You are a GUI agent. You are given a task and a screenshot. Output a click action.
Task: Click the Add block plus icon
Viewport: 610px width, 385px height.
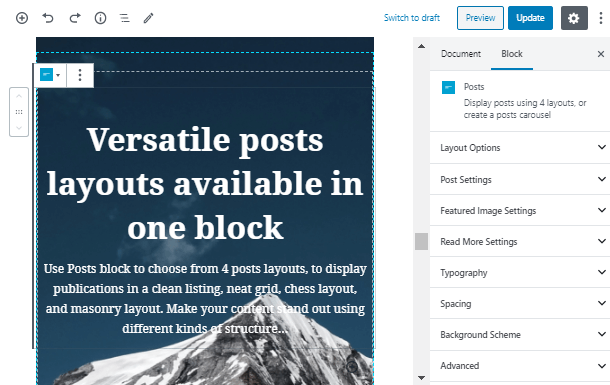(22, 18)
